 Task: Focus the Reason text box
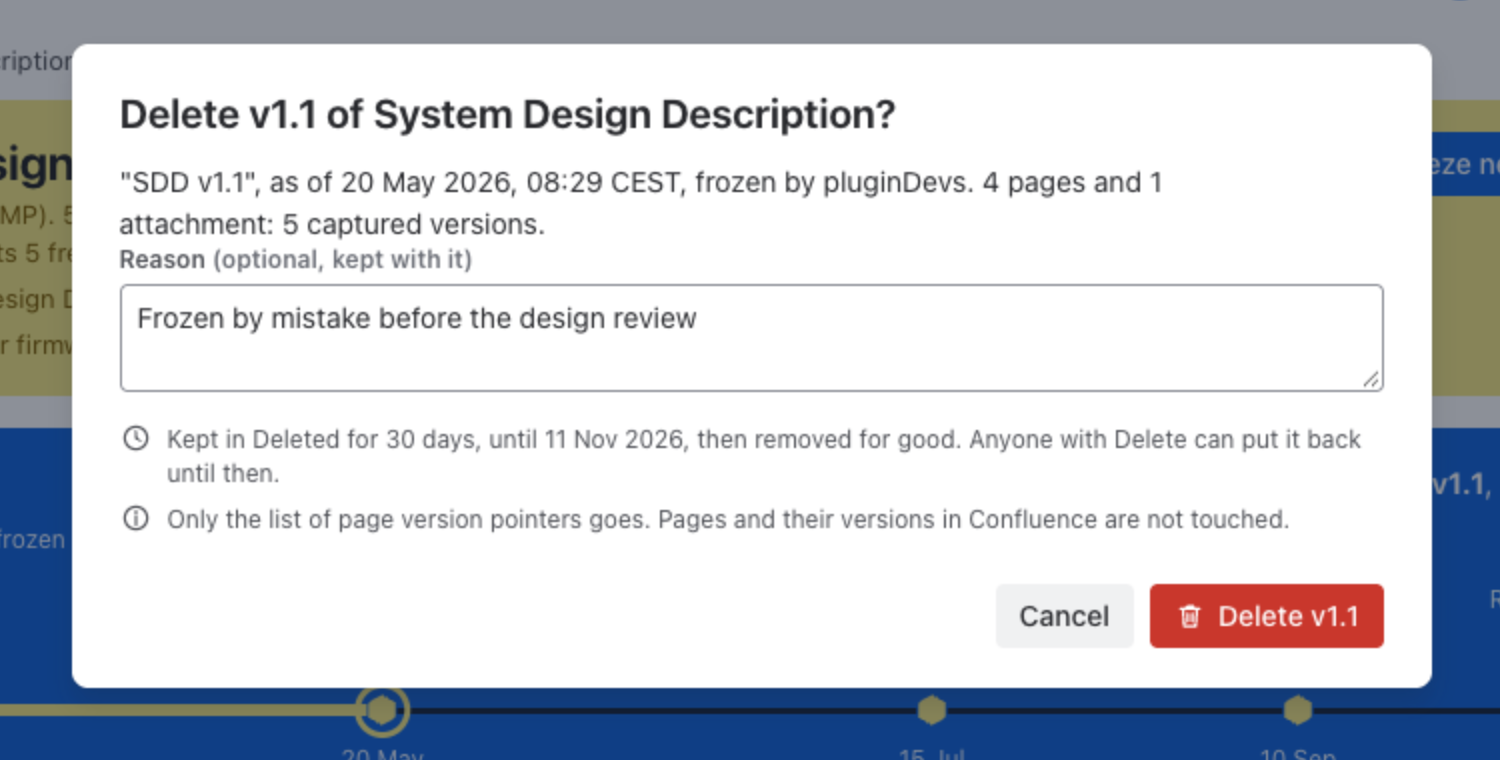tap(752, 338)
